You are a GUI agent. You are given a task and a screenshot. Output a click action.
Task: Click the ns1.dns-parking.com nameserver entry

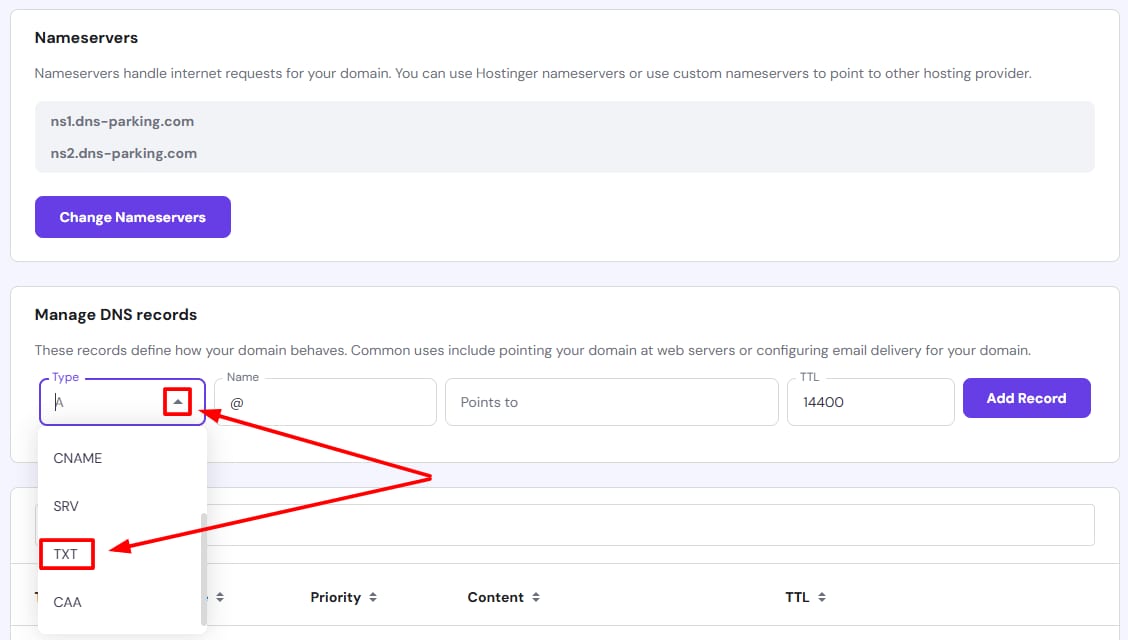[x=122, y=121]
